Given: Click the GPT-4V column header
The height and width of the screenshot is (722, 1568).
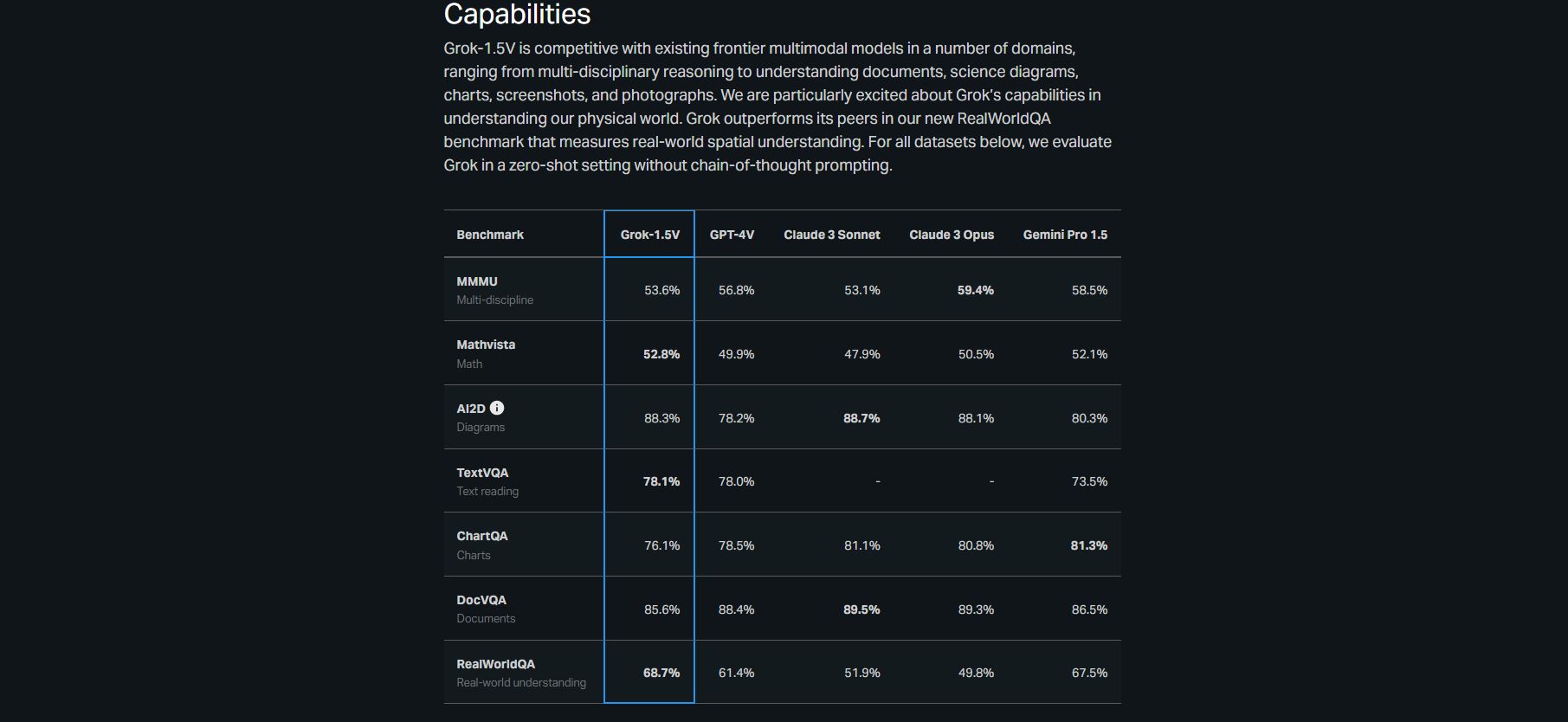Looking at the screenshot, I should tap(732, 235).
